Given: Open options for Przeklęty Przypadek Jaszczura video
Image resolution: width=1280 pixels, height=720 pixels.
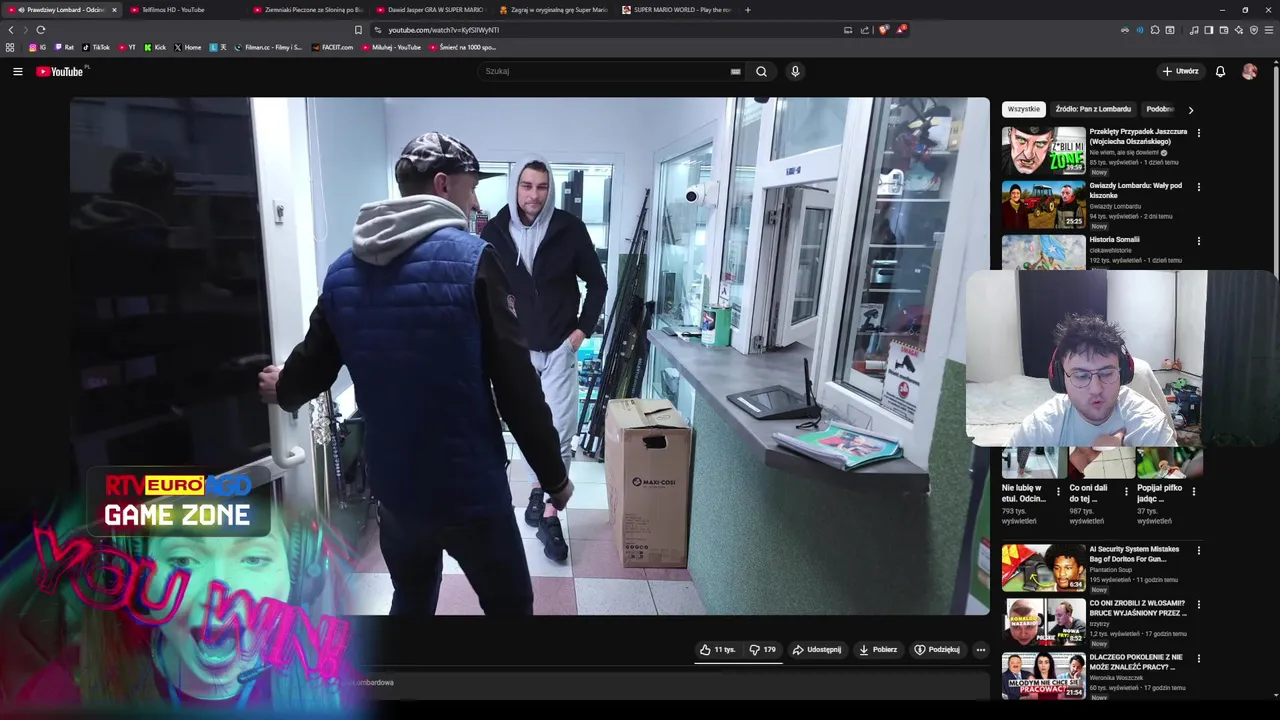Looking at the screenshot, I should coord(1198,133).
